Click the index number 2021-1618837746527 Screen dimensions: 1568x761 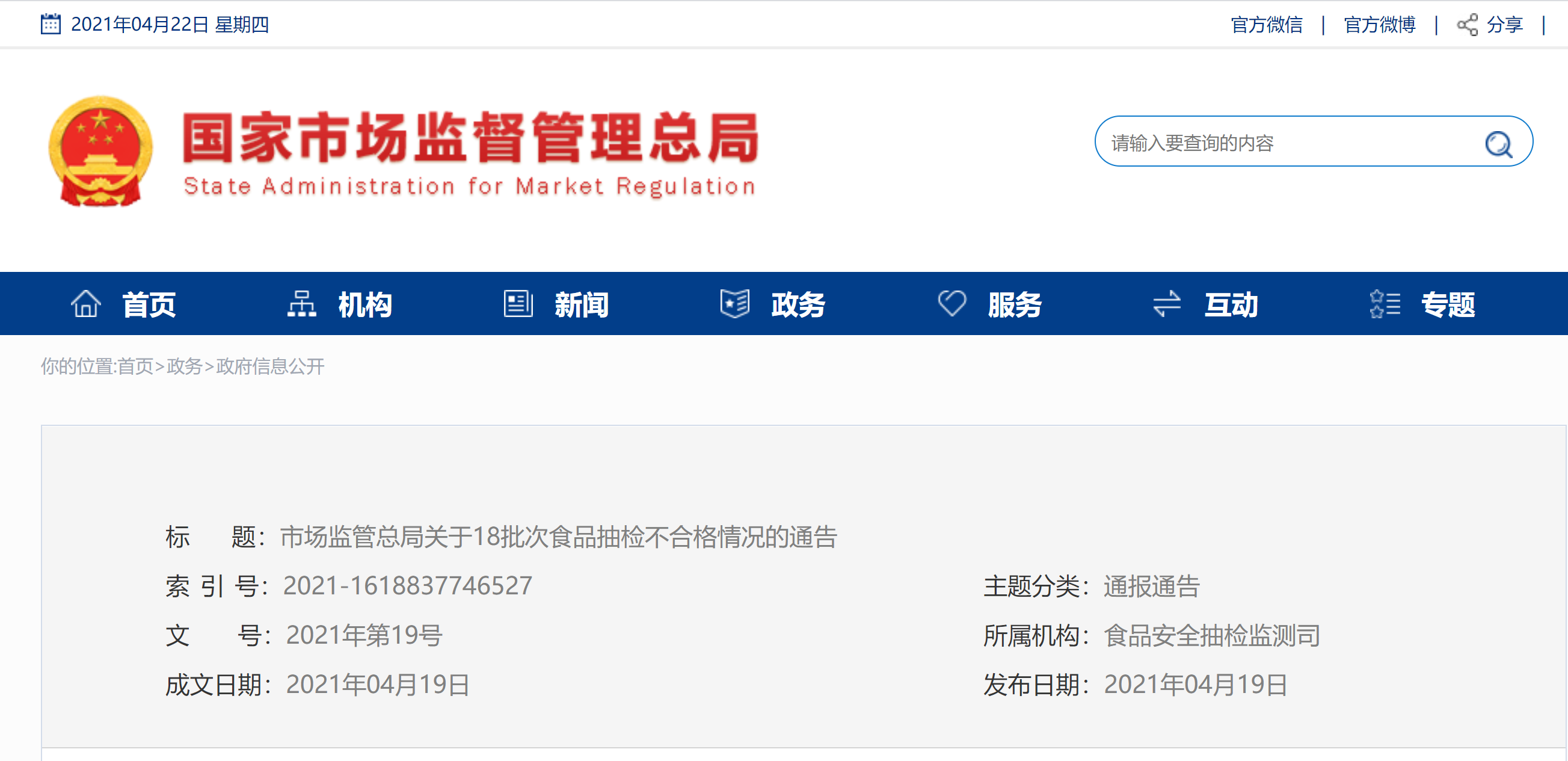point(408,586)
